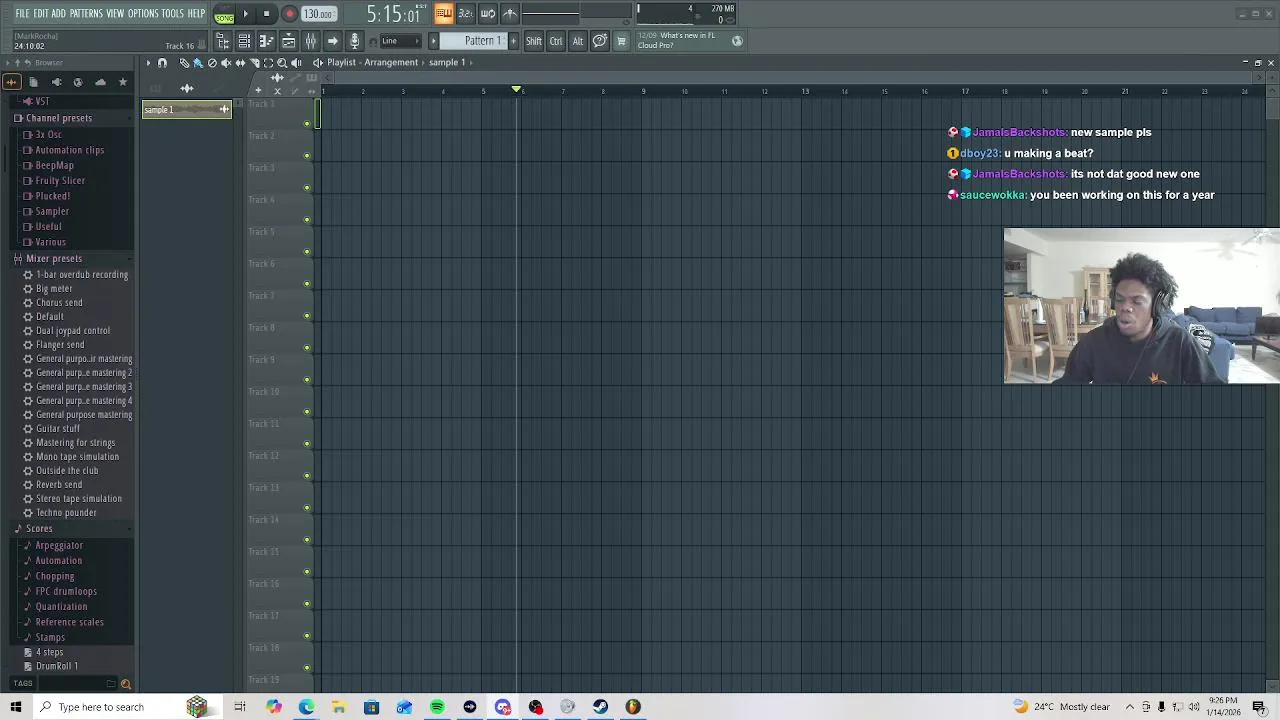Mute Track 5 with green dot
The image size is (1280, 720).
coord(307,252)
